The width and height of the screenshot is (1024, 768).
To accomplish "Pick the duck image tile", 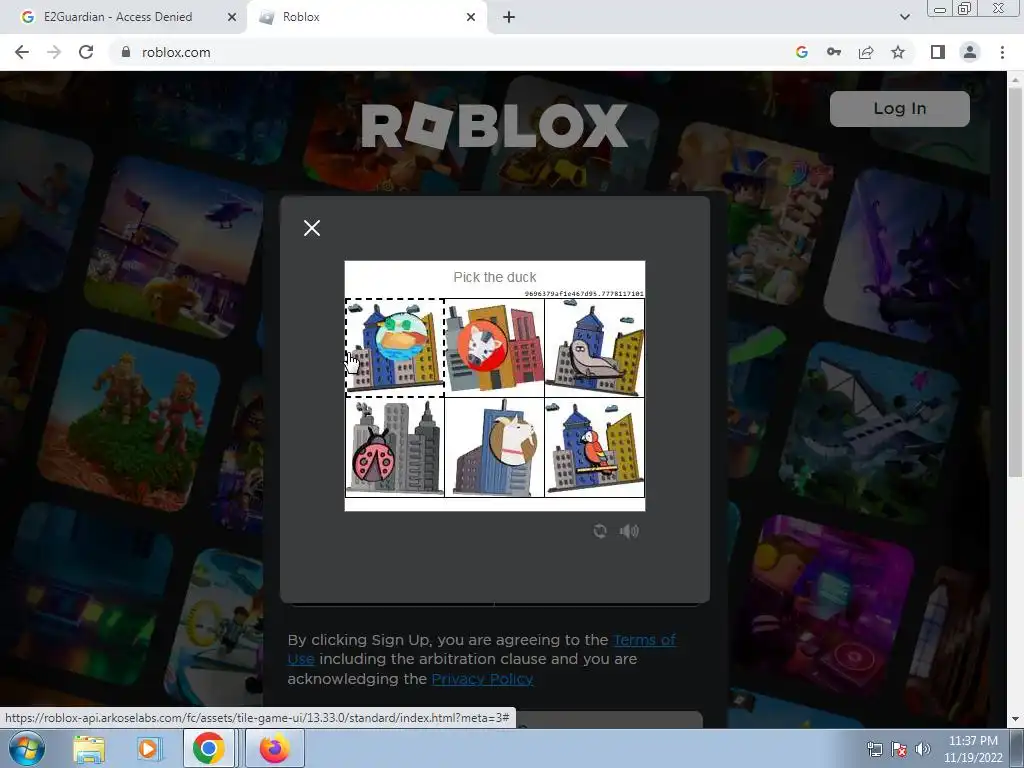I will pyautogui.click(x=394, y=347).
